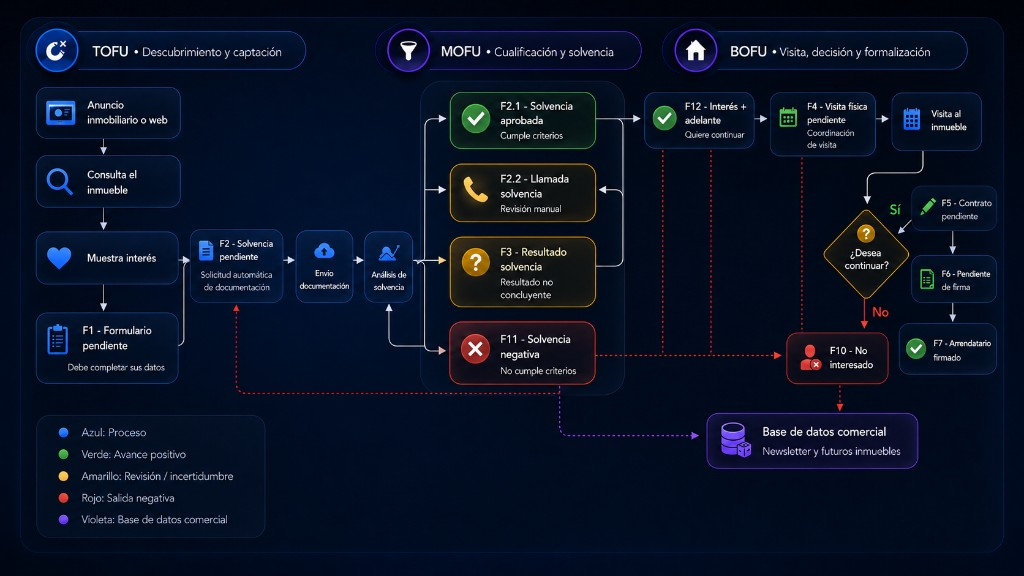
Task: Click the Envío documentación label
Action: [324, 280]
